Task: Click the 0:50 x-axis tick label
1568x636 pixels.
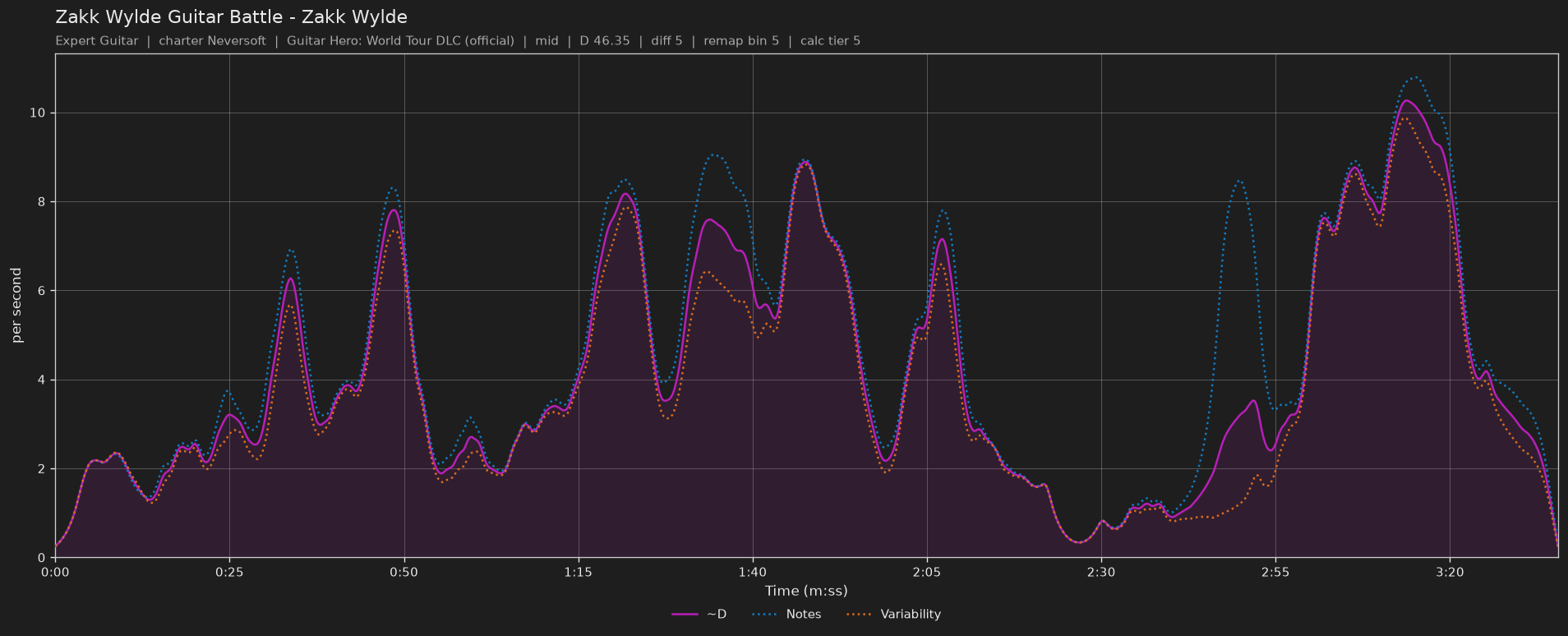Action: pyautogui.click(x=404, y=573)
